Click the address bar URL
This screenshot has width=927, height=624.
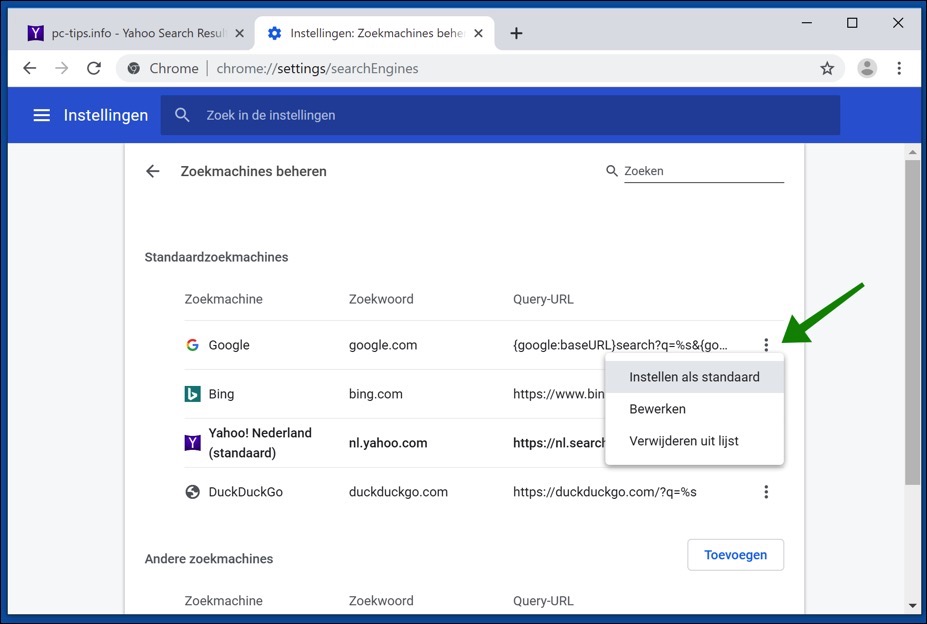coord(317,69)
